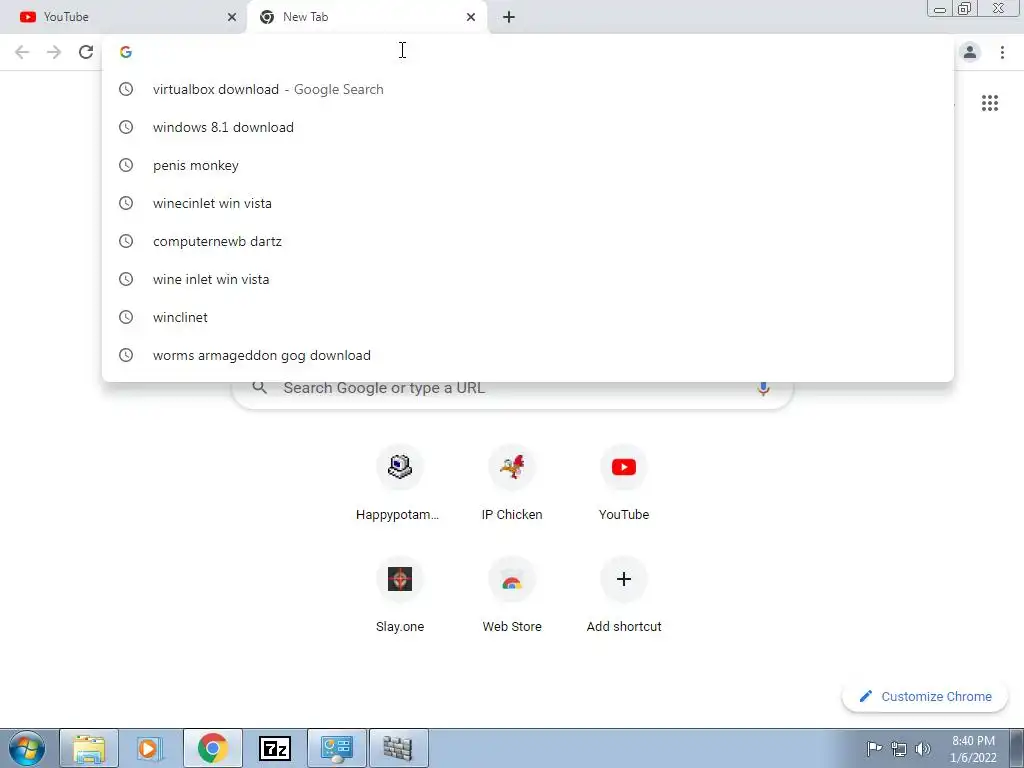
Task: Open a new tab with plus button
Action: point(509,17)
